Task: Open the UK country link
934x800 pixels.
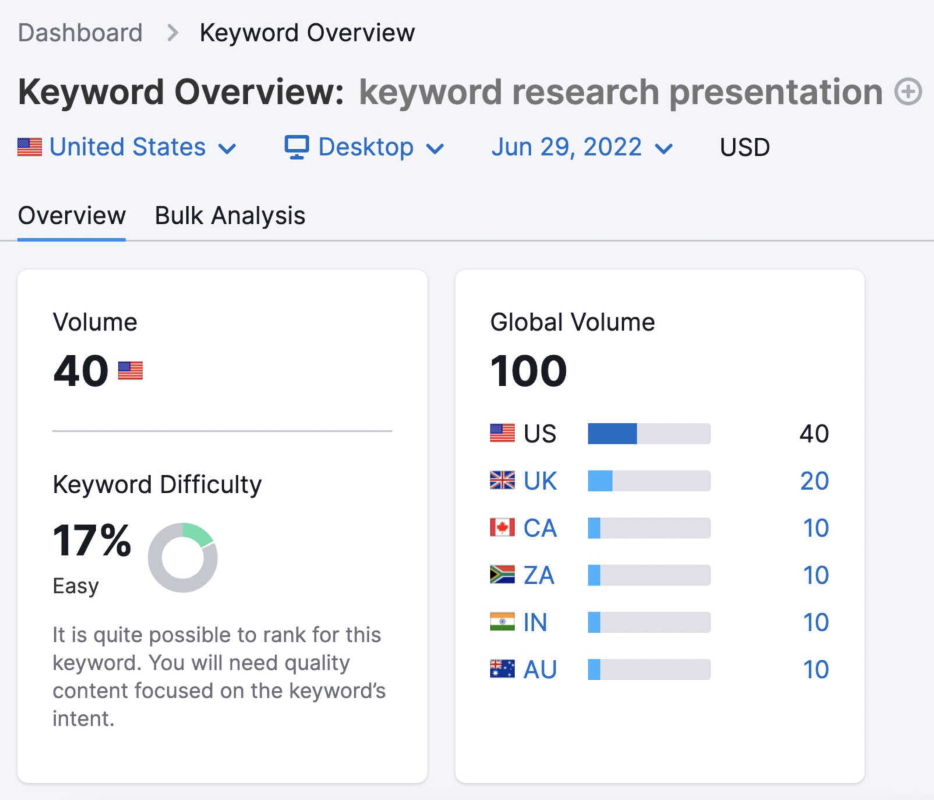Action: [540, 481]
